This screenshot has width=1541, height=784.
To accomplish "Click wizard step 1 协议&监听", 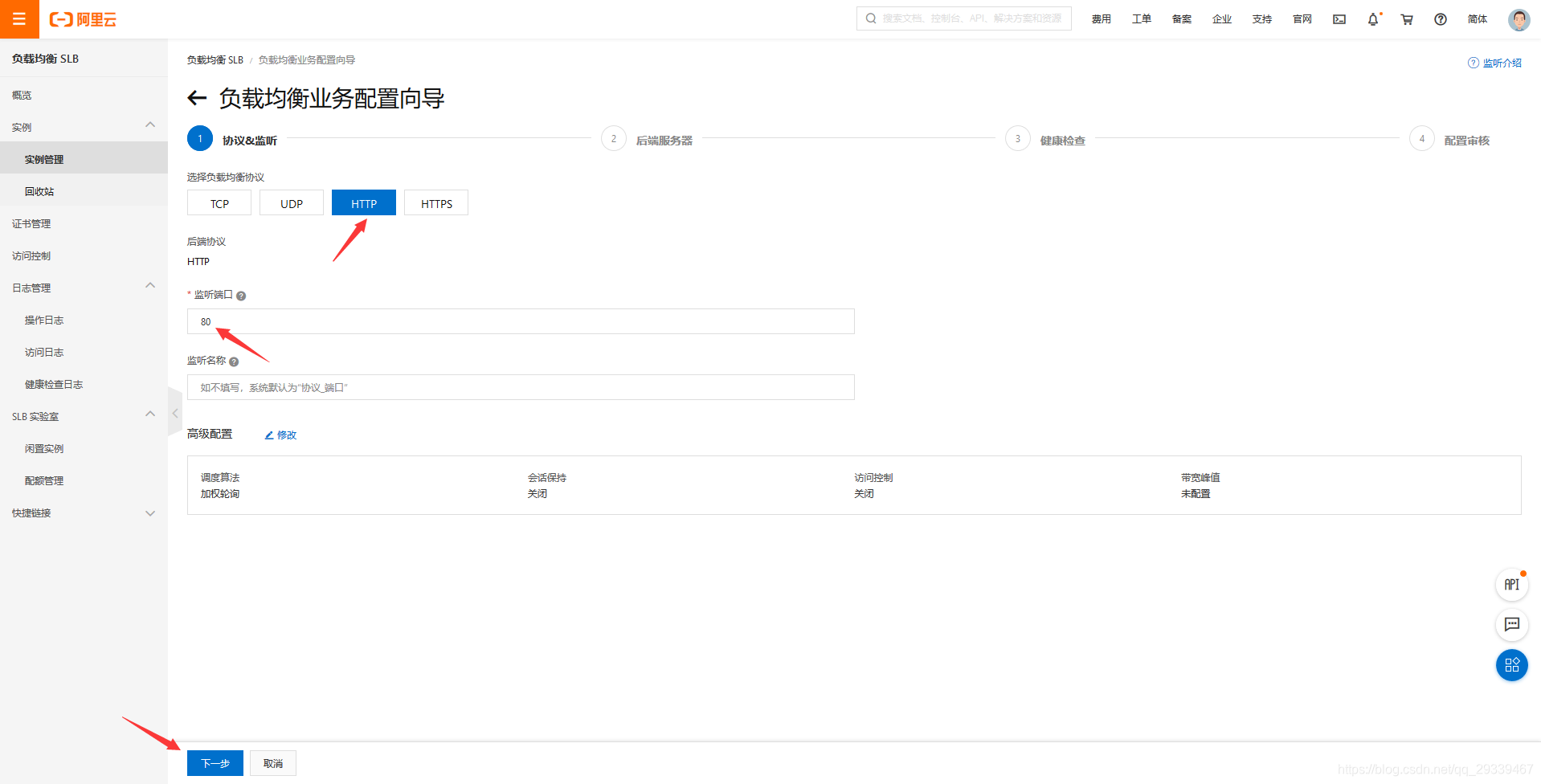I will point(232,140).
